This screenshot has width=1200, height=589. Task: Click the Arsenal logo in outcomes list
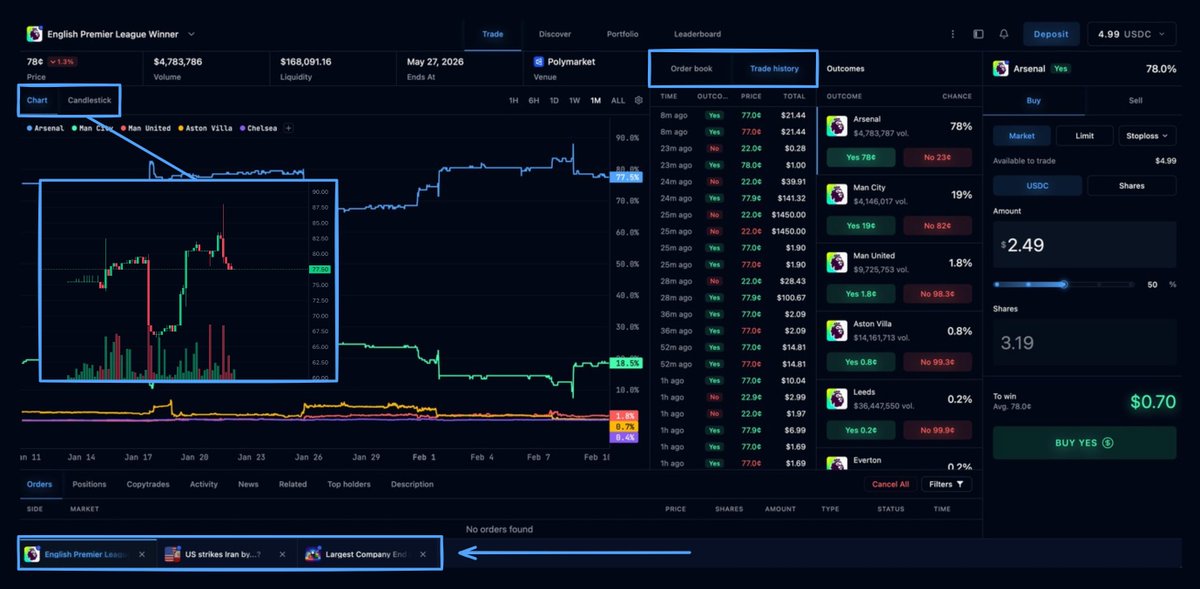point(836,125)
